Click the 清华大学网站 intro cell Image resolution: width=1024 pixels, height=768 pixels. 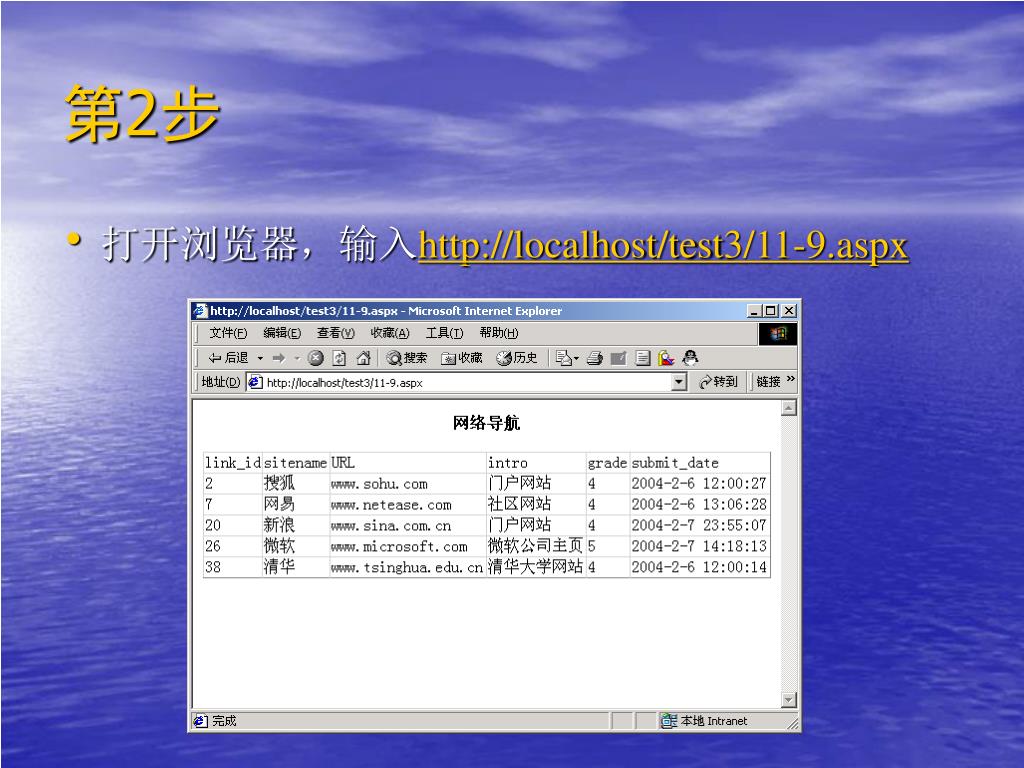tap(535, 567)
